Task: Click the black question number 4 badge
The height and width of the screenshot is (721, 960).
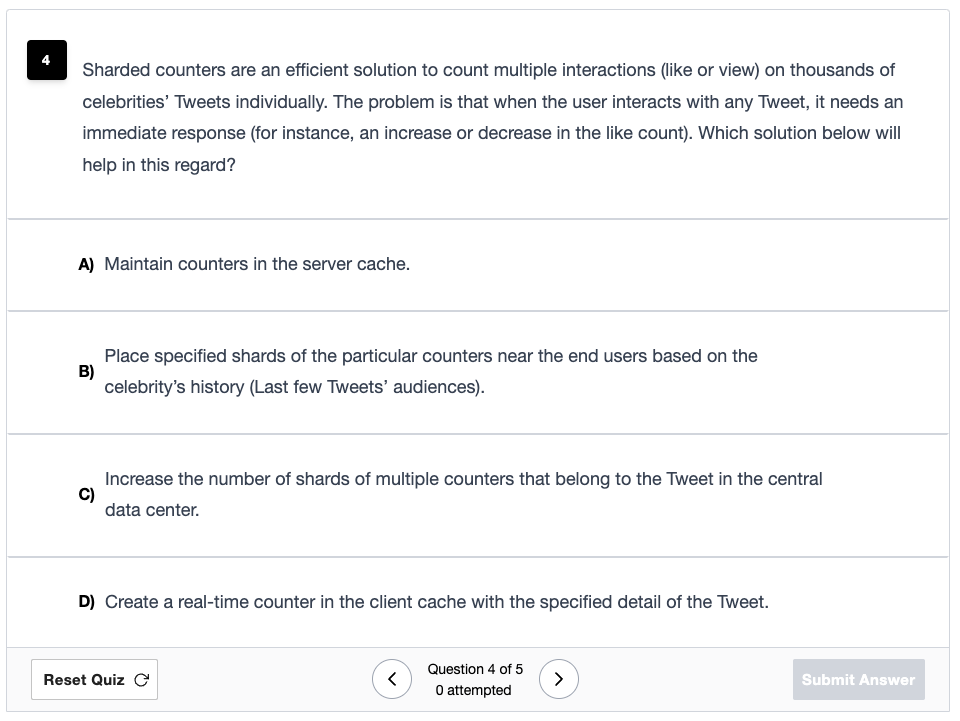Action: tap(47, 60)
